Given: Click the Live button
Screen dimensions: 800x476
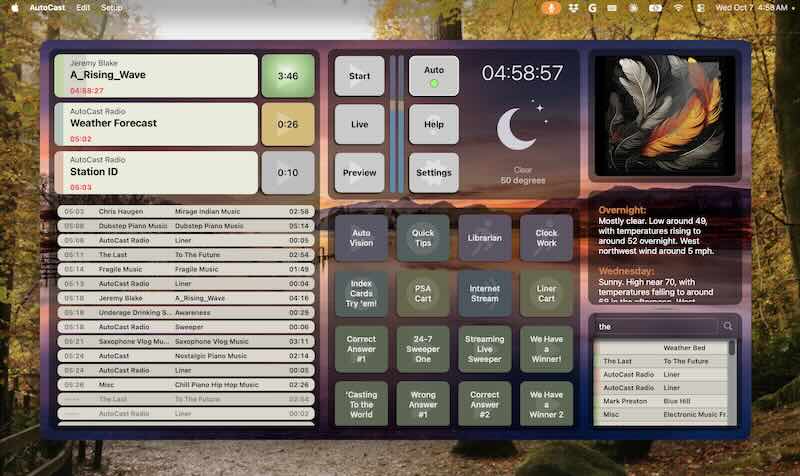Looking at the screenshot, I should (359, 124).
